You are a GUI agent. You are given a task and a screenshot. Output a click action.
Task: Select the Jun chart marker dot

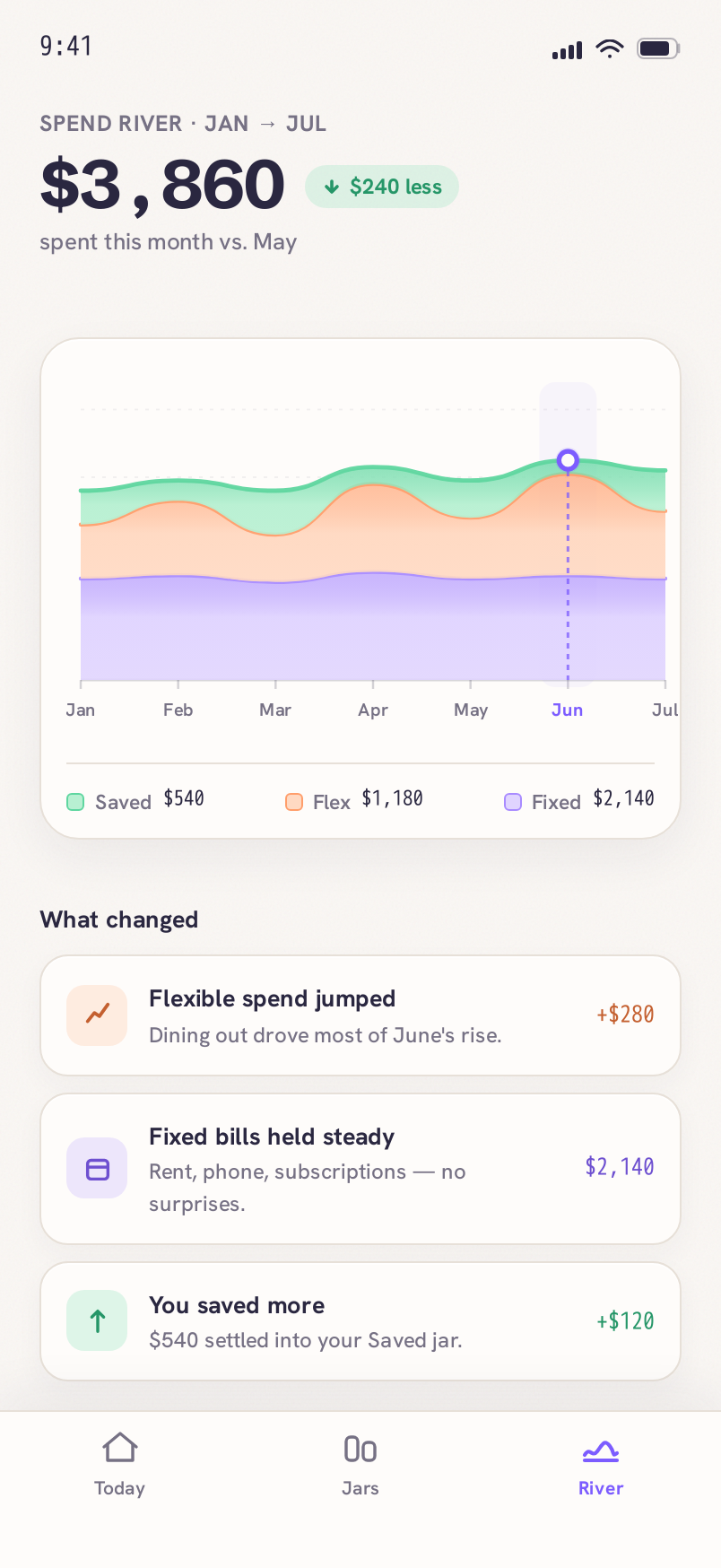tap(568, 461)
